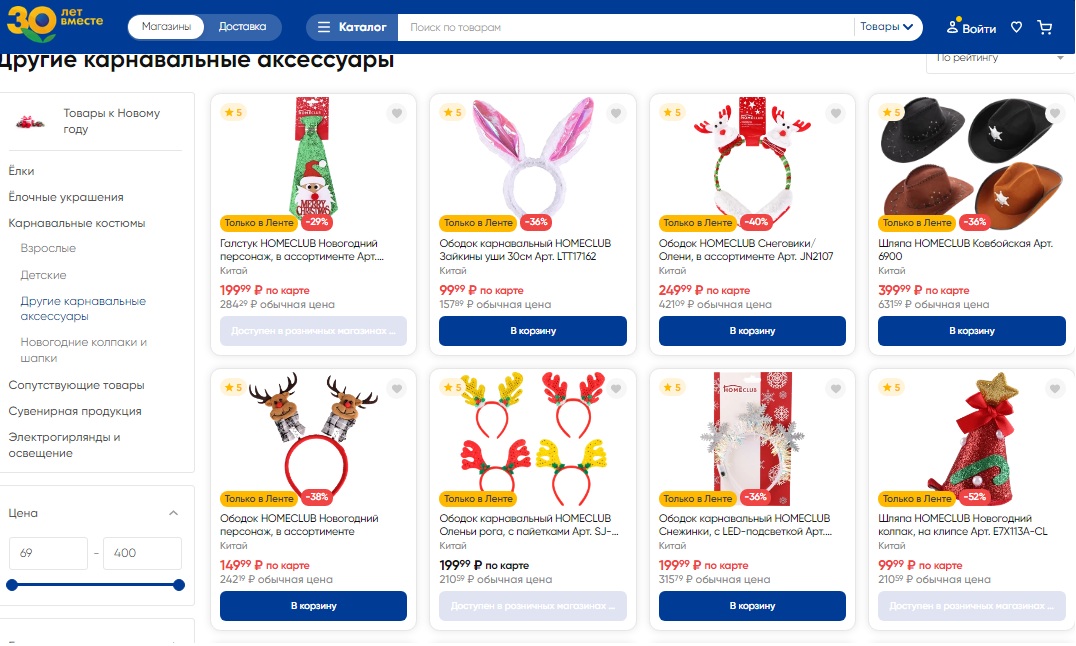
Task: Open the Каталог menu
Action: [x=352, y=27]
